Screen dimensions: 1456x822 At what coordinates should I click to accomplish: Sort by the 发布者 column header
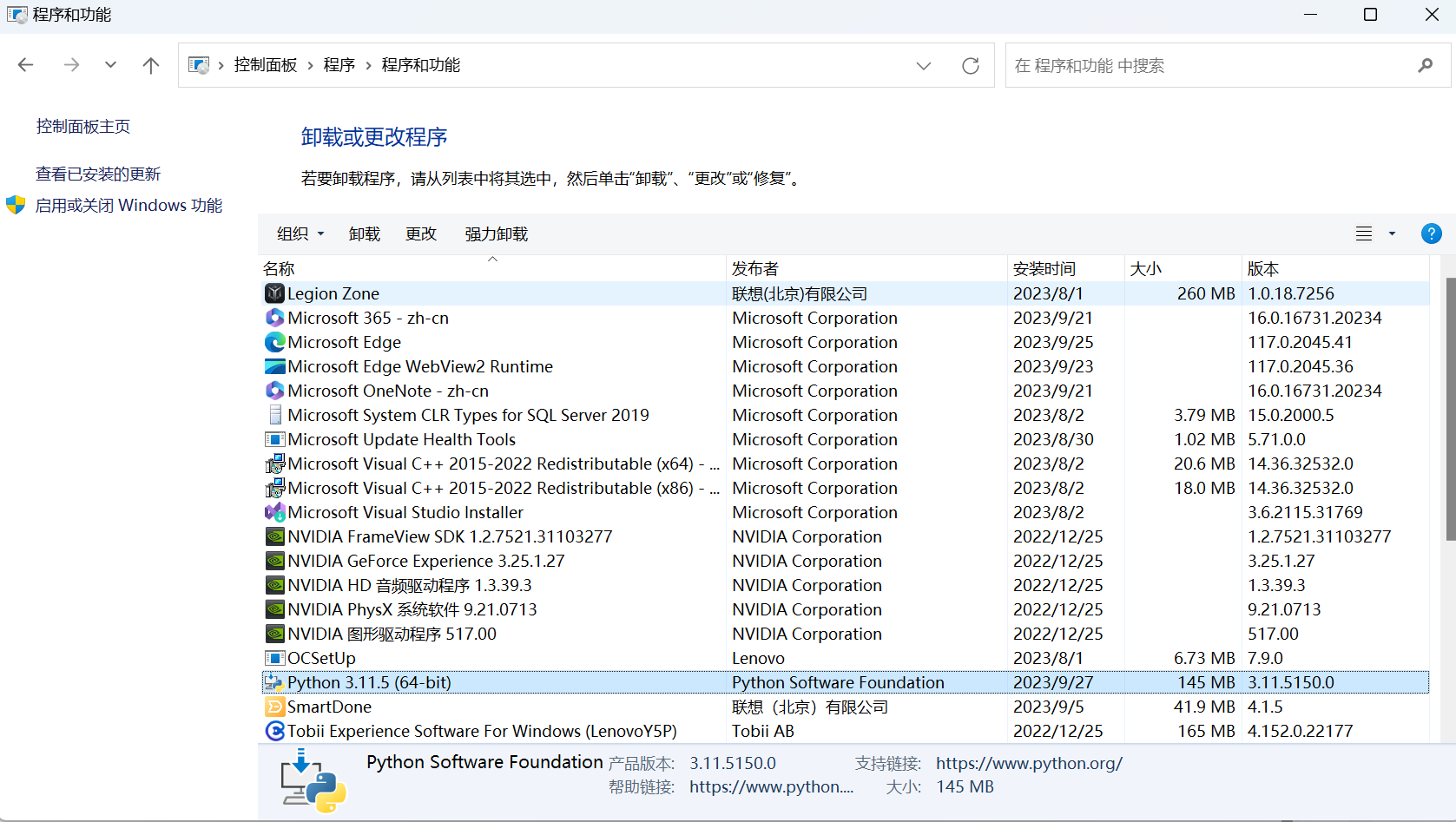pyautogui.click(x=866, y=268)
